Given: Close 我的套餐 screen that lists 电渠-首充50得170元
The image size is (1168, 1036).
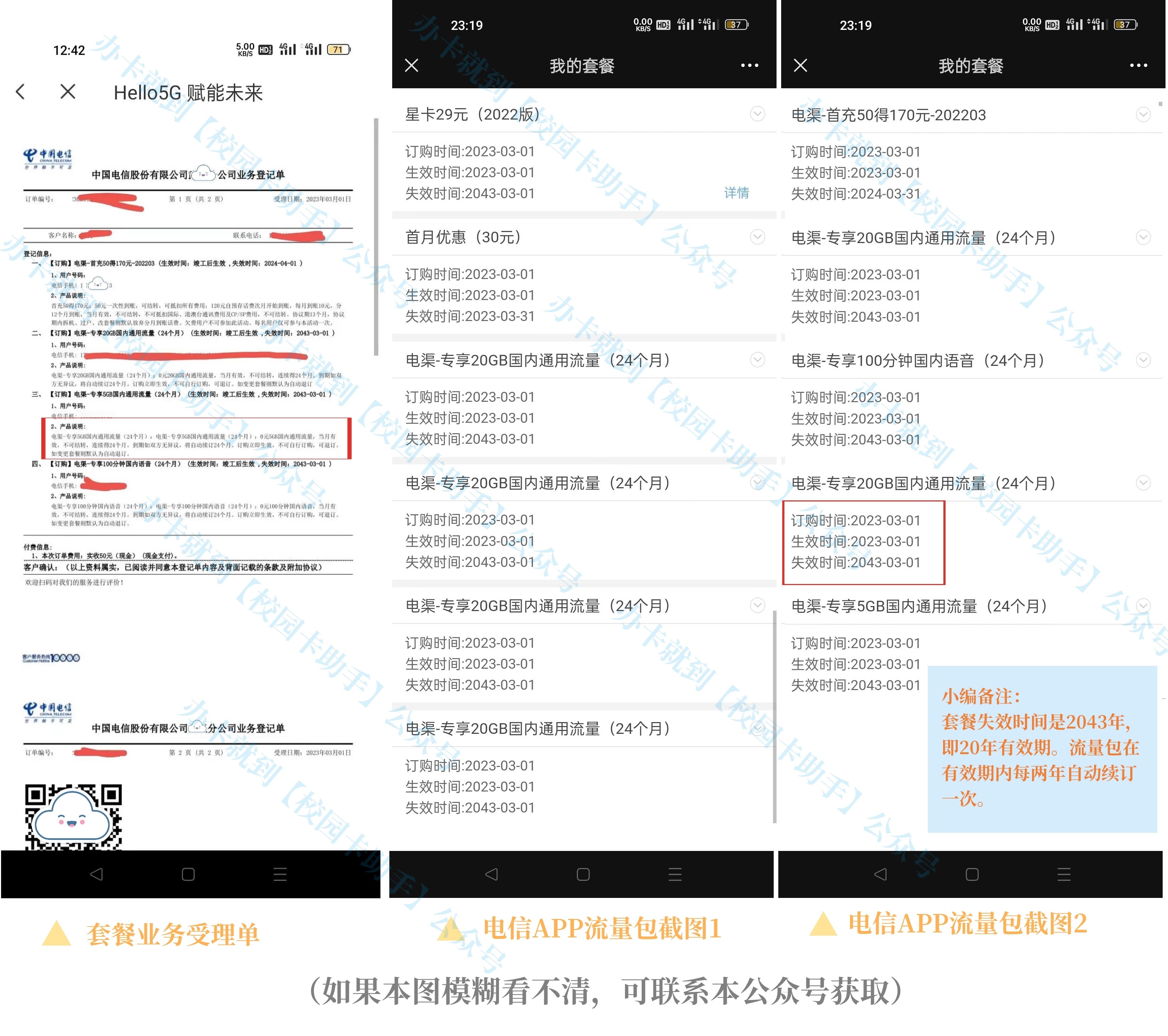Looking at the screenshot, I should pyautogui.click(x=801, y=65).
